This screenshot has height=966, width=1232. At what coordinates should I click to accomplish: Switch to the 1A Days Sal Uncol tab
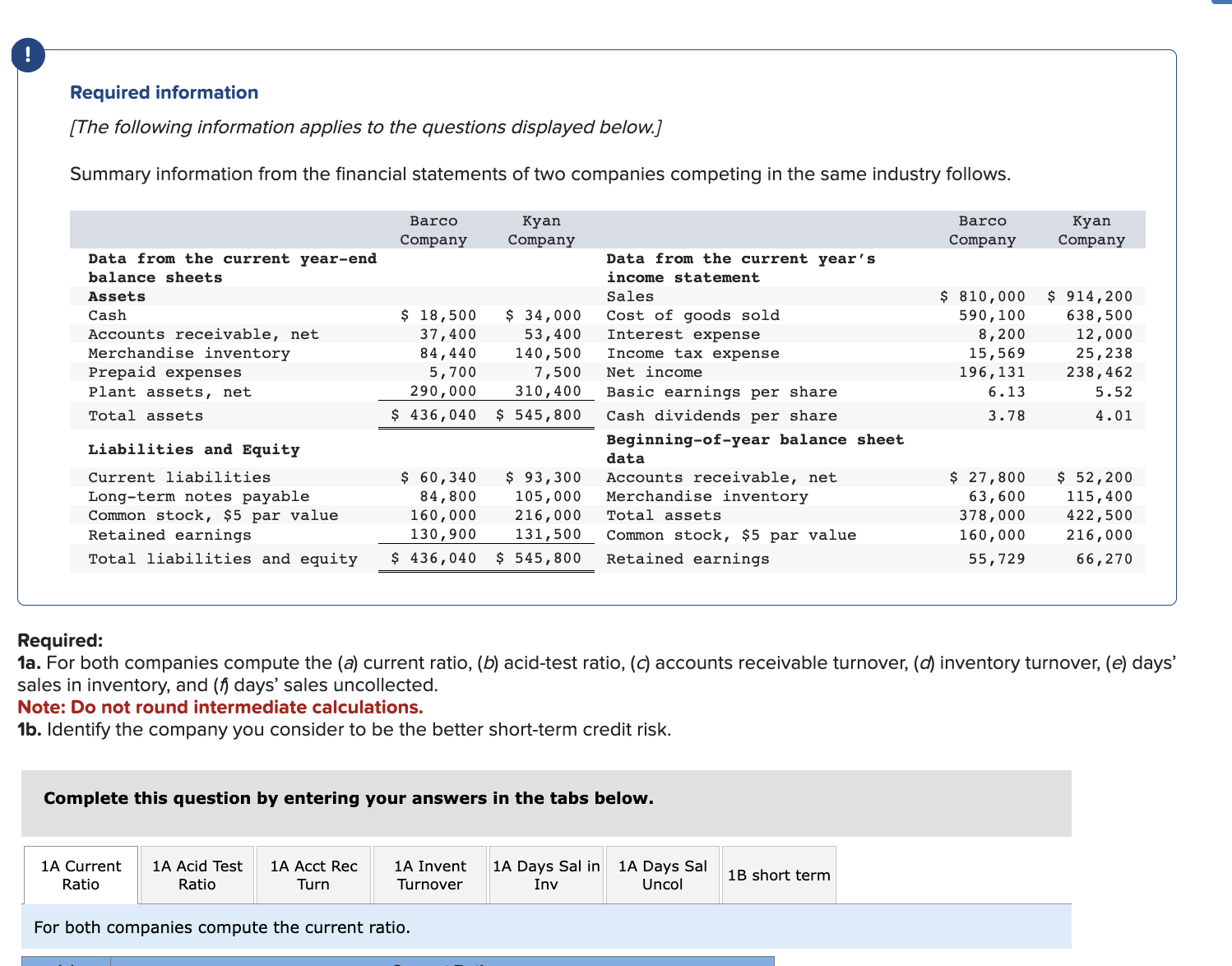tap(662, 875)
